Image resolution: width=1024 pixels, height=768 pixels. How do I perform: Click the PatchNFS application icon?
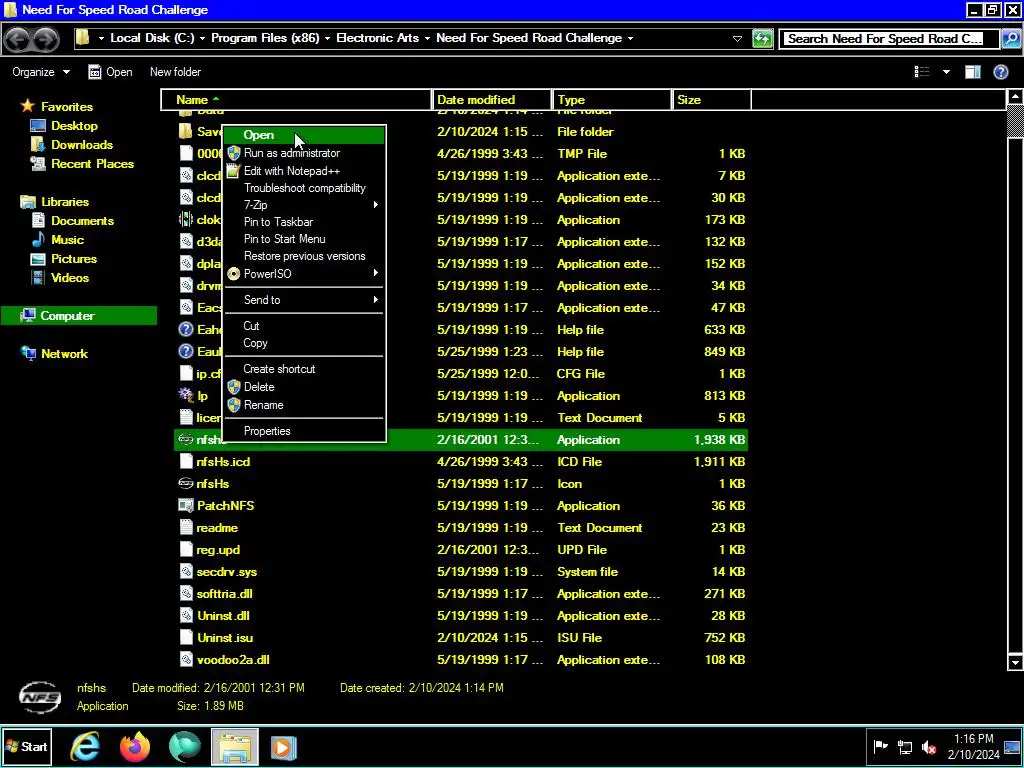click(x=186, y=505)
